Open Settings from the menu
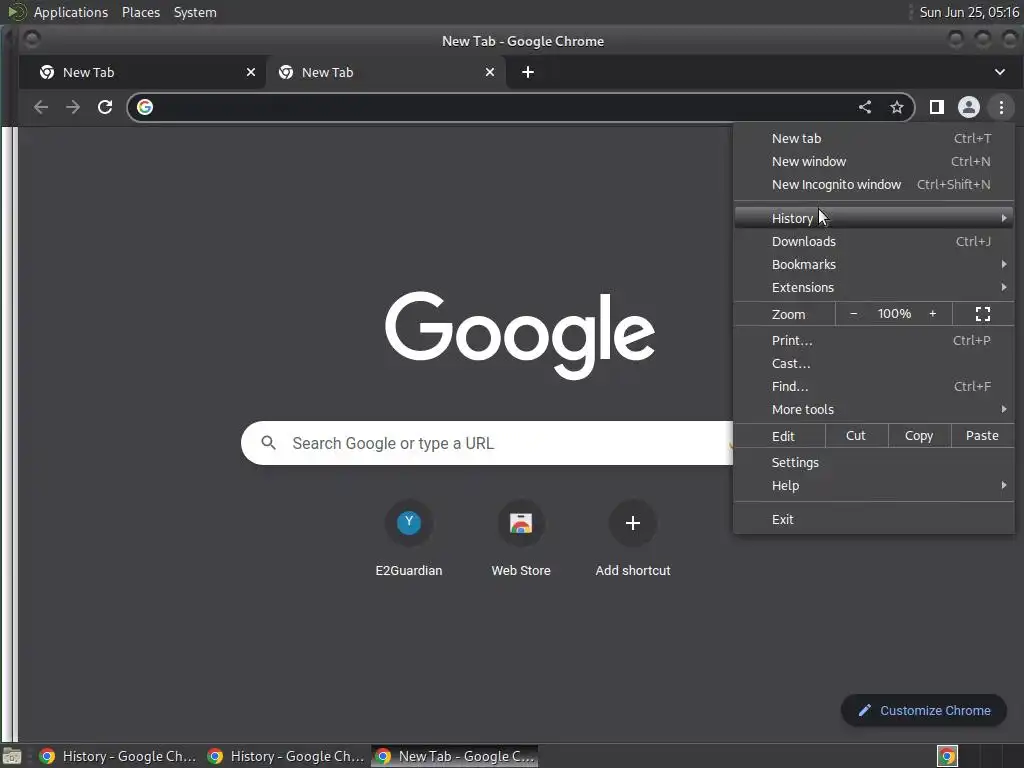 click(x=874, y=462)
